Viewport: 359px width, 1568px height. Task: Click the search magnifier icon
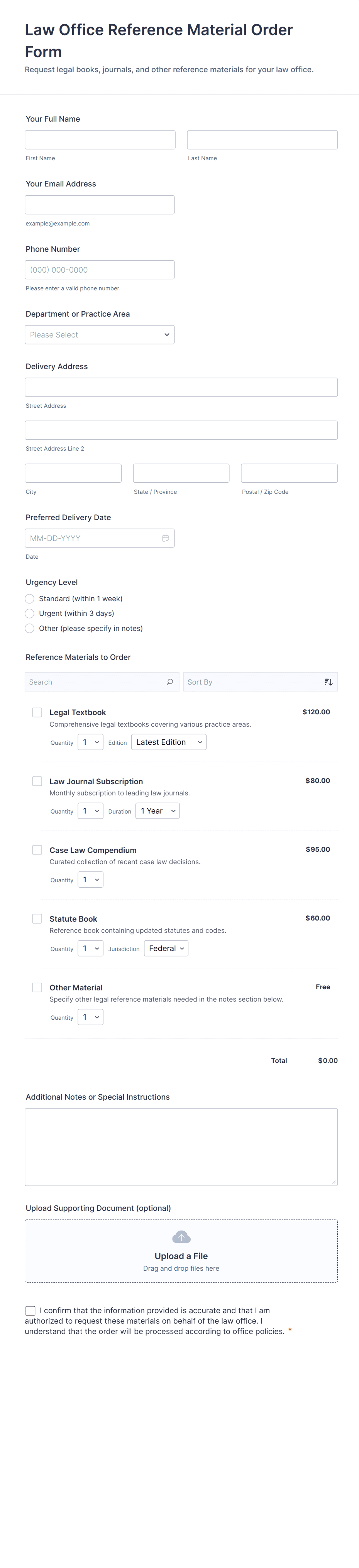tap(170, 682)
